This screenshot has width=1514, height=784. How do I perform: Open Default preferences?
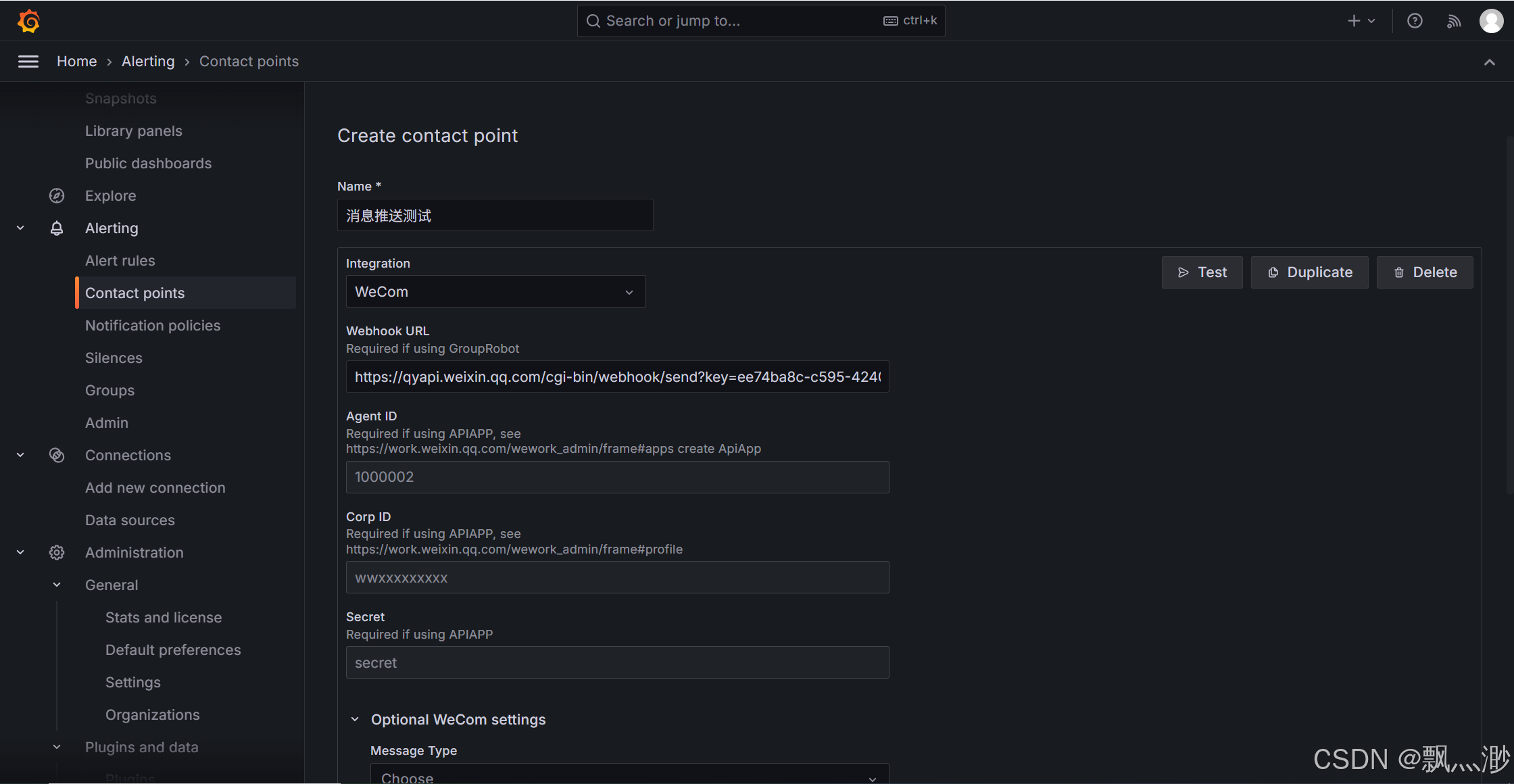173,650
